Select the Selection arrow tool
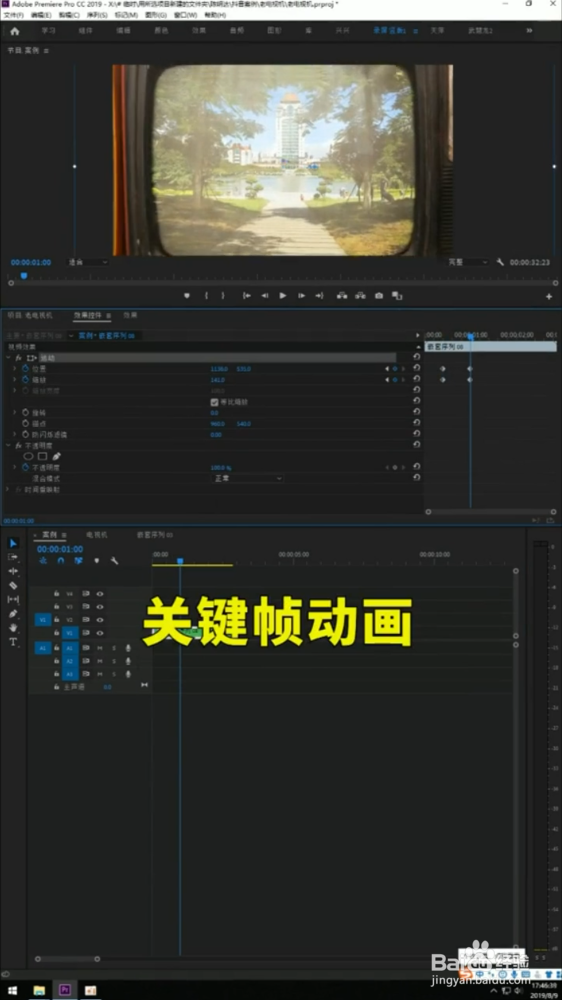The width and height of the screenshot is (562, 1000). coord(13,543)
